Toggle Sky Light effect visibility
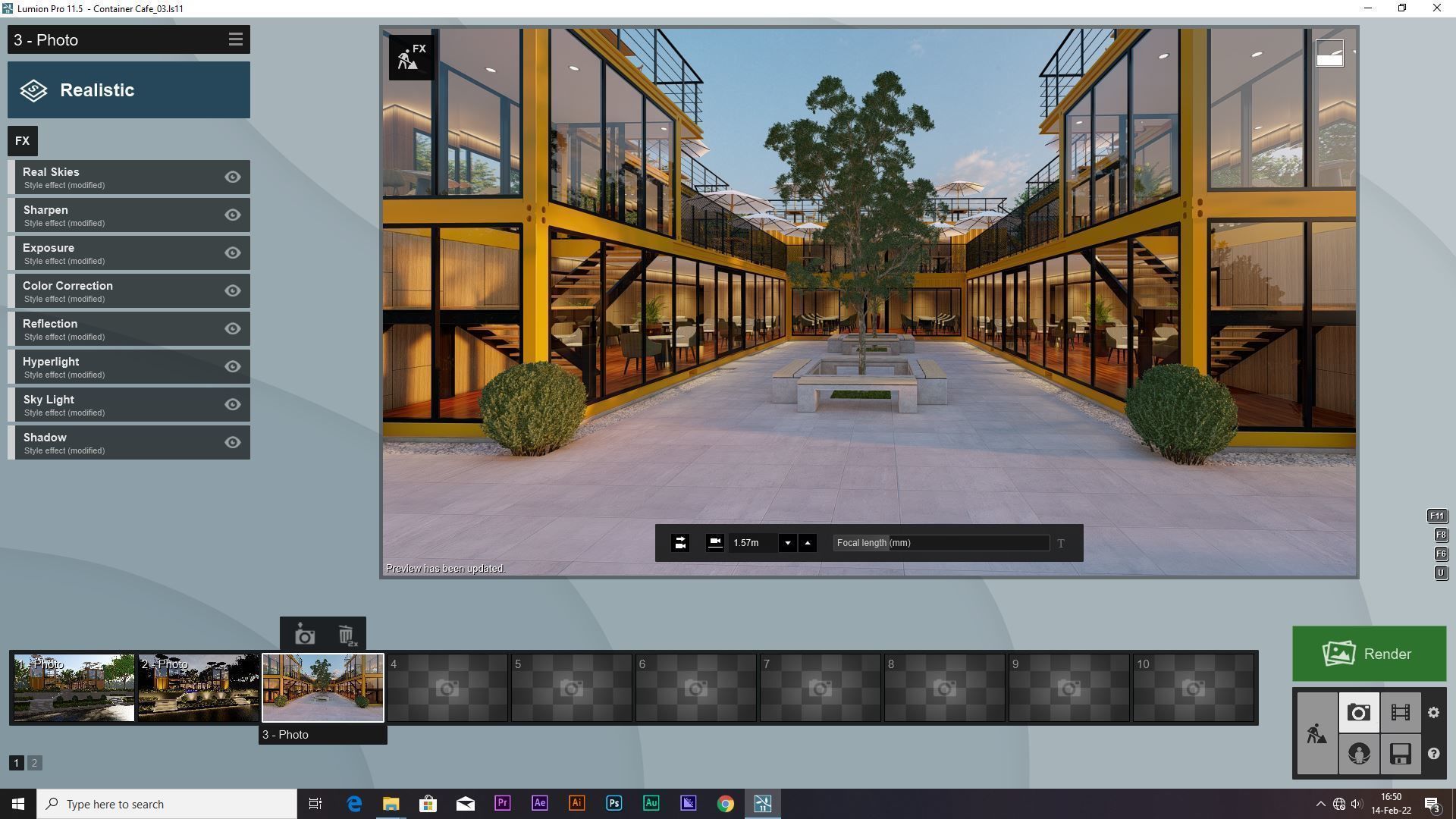Viewport: 1456px width, 819px height. pyautogui.click(x=233, y=405)
